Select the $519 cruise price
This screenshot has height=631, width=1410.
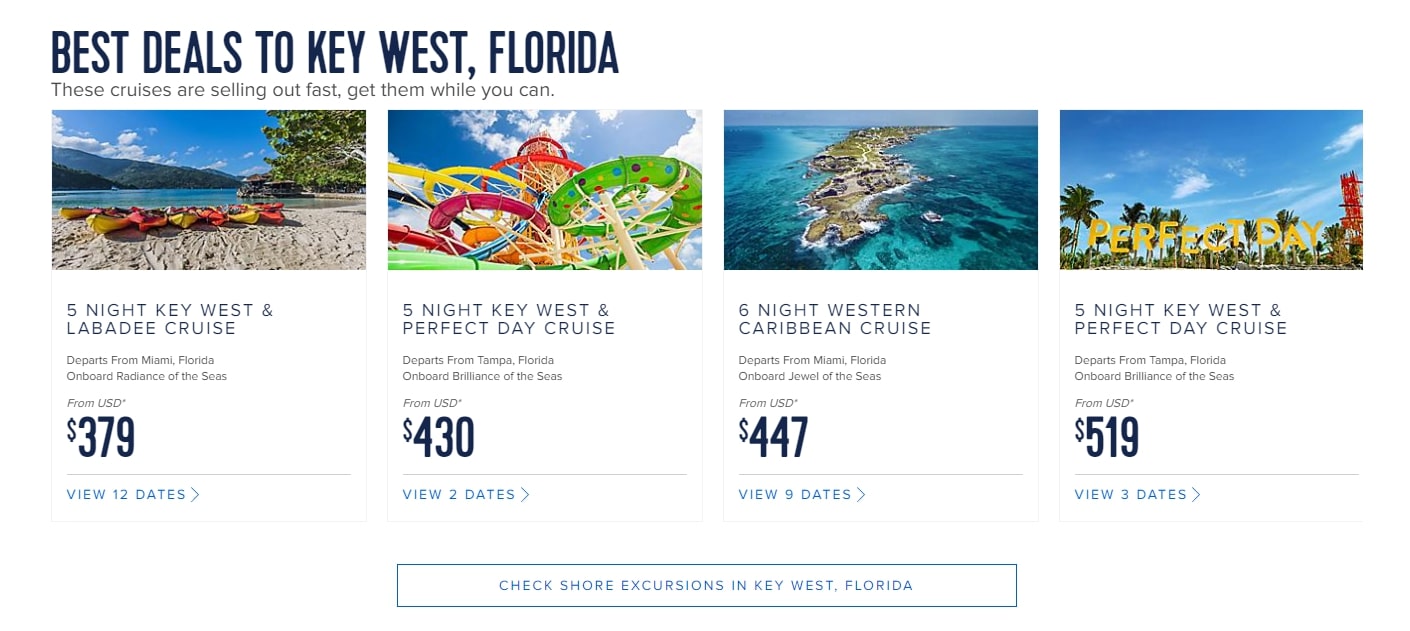click(1108, 437)
